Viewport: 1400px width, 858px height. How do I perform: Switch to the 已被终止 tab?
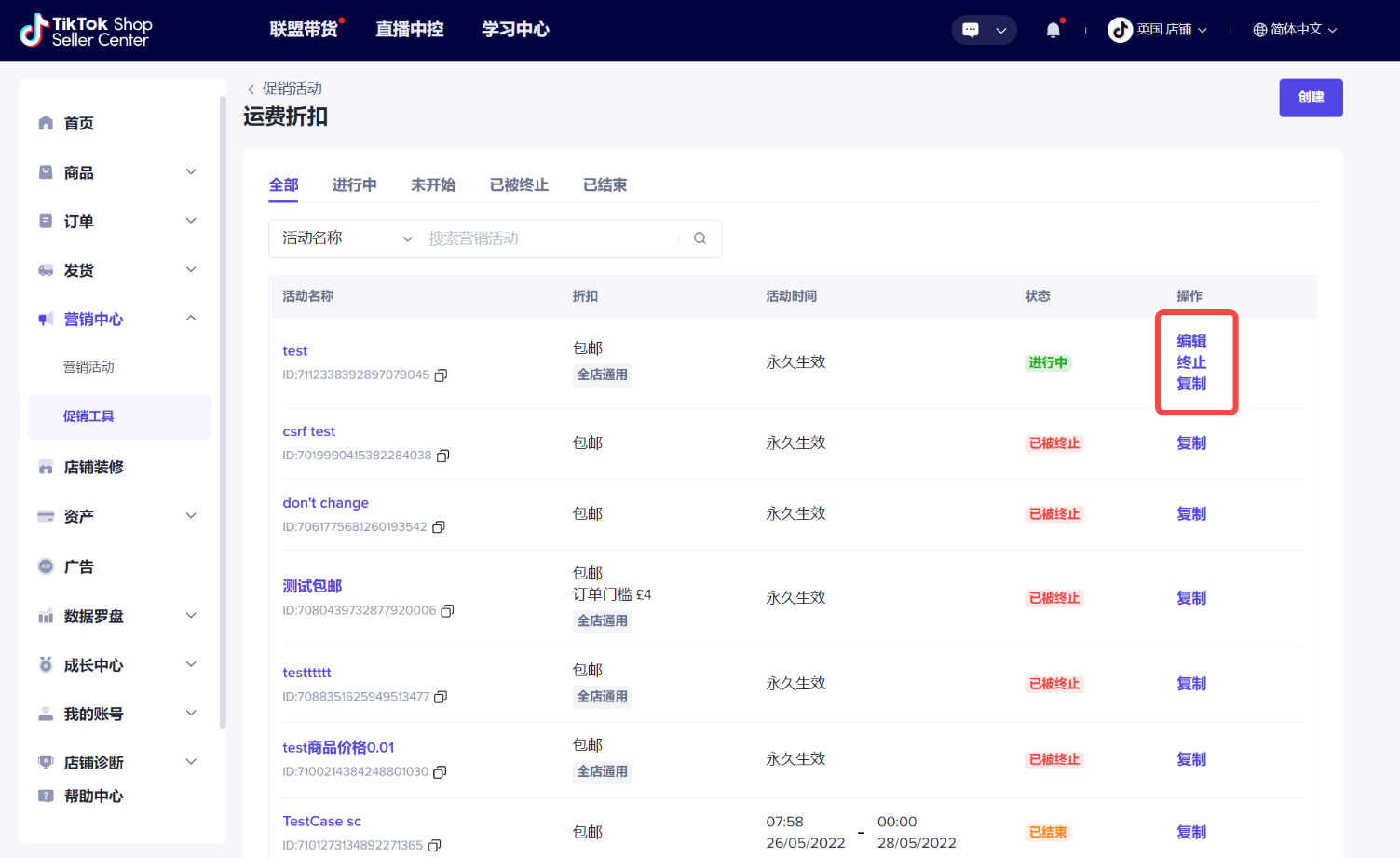(x=519, y=185)
